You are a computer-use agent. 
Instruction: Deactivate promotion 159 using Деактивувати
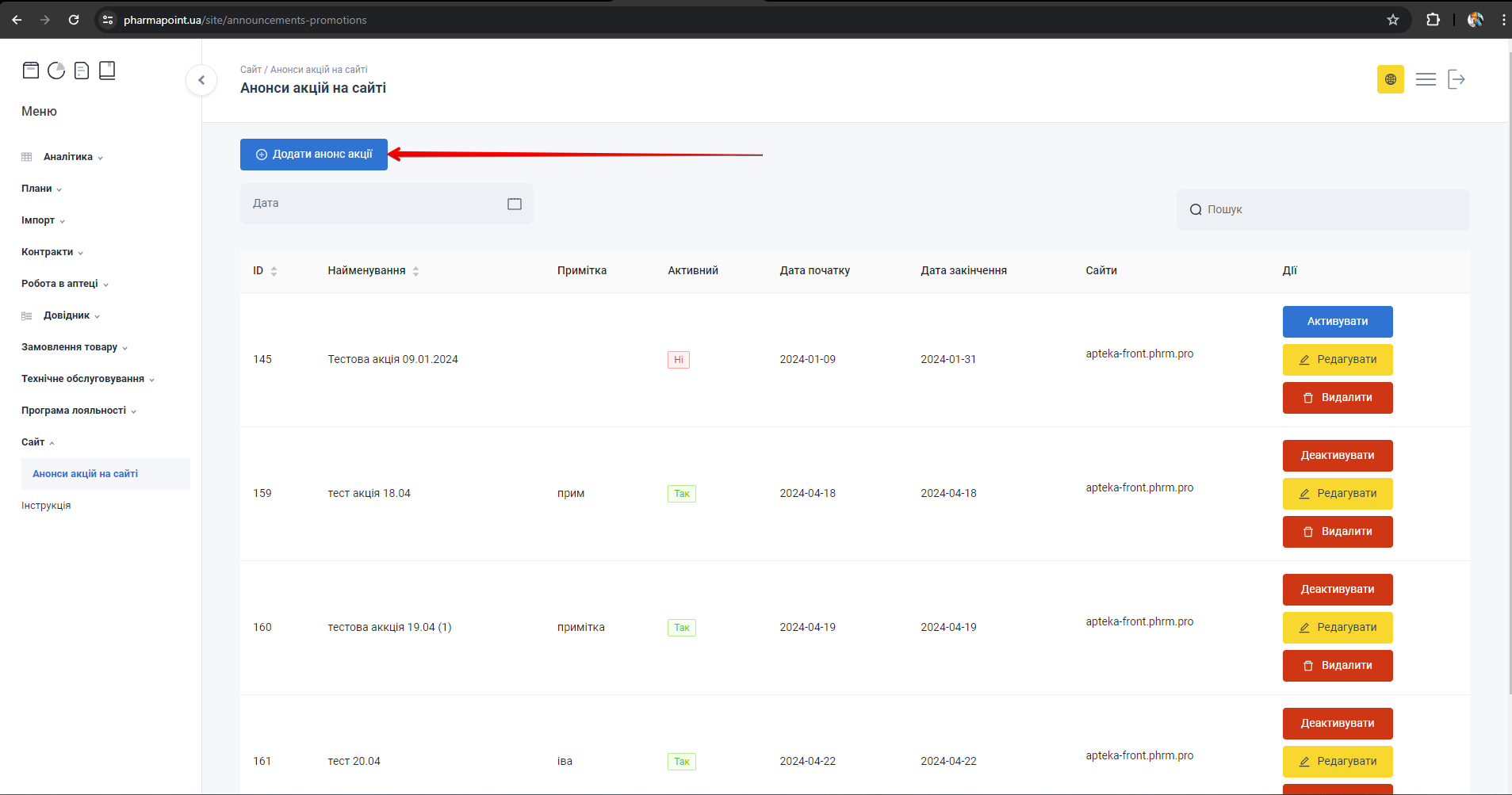(x=1337, y=456)
